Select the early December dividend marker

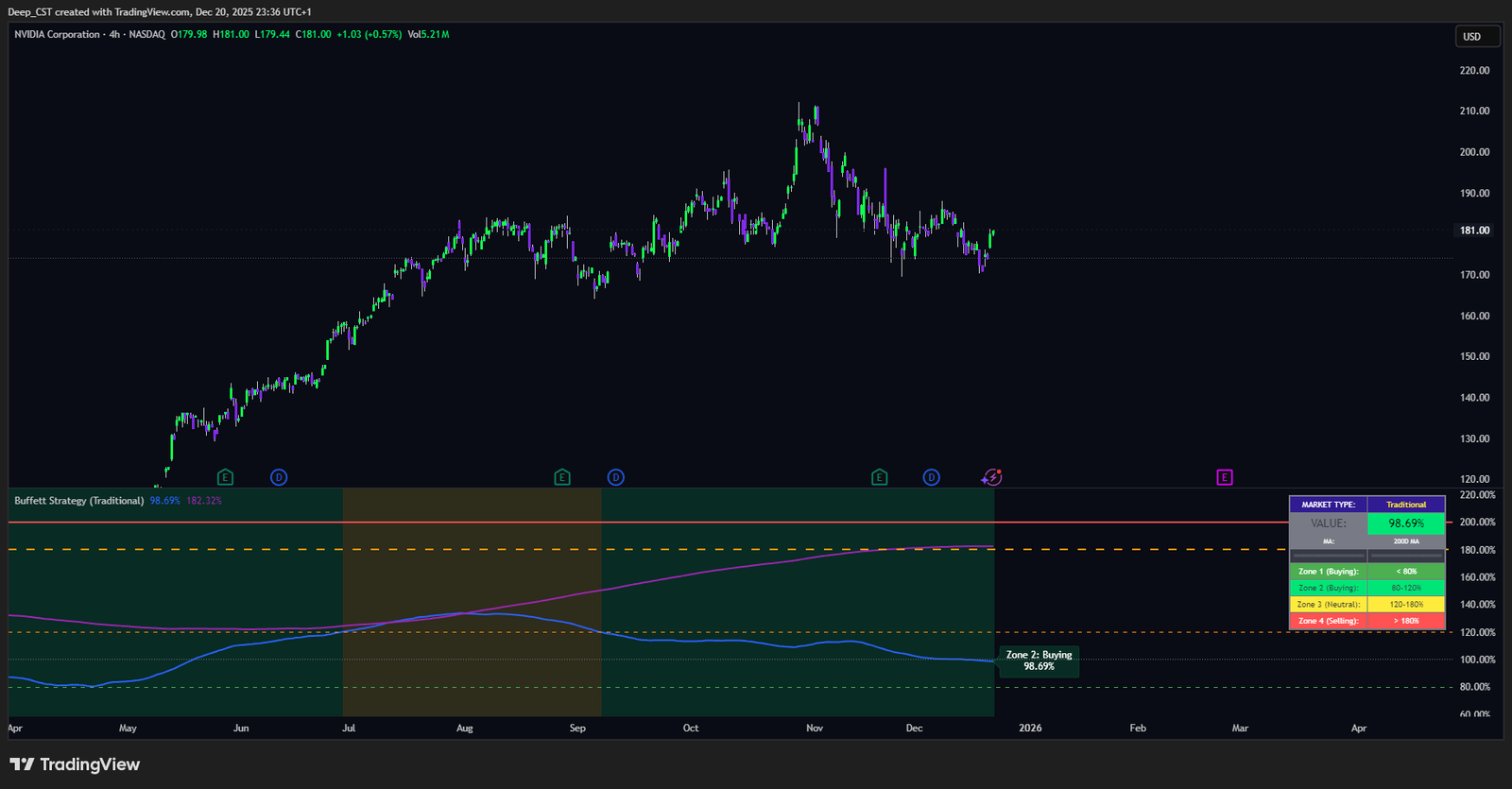[932, 477]
